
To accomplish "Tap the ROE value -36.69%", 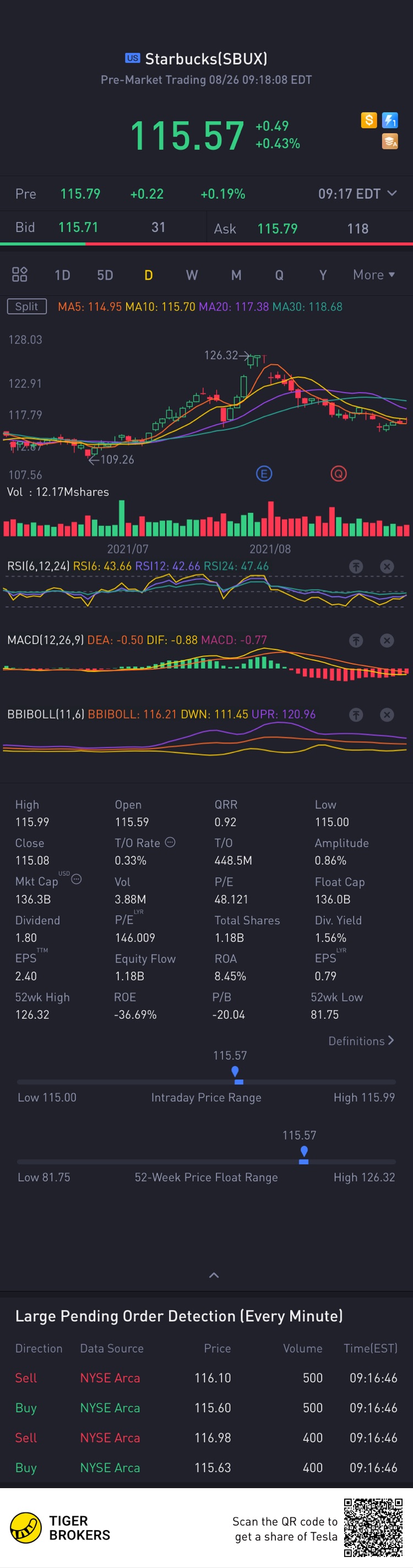I will coord(135,1014).
